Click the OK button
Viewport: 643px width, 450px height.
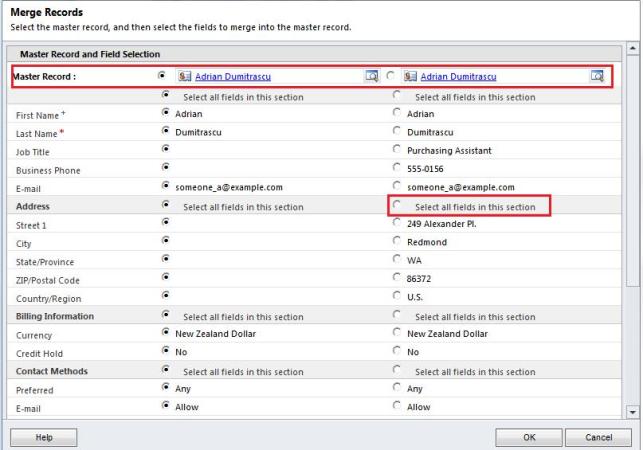pyautogui.click(x=529, y=437)
